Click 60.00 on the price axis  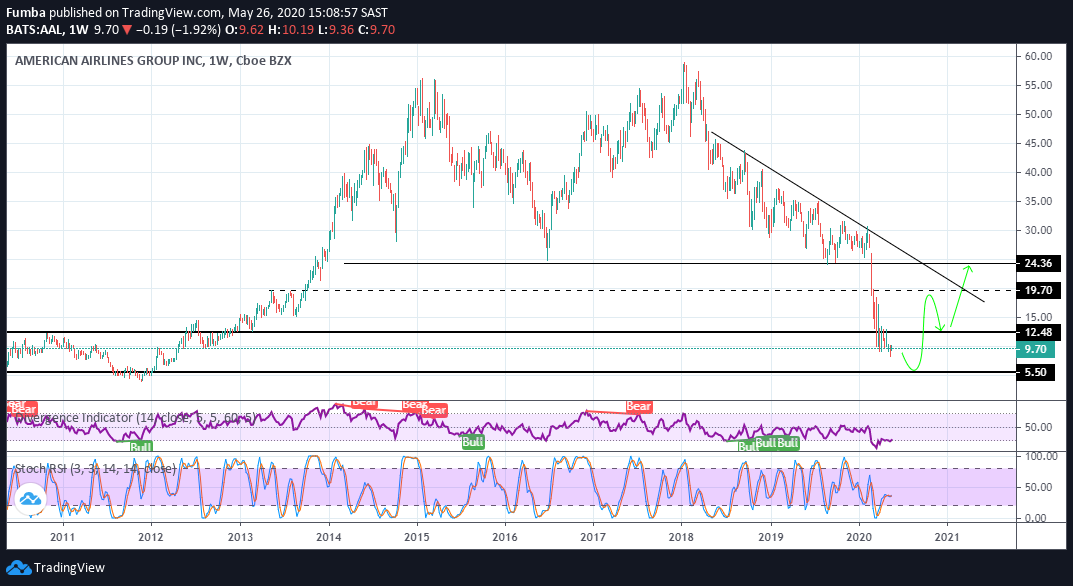coord(1039,56)
